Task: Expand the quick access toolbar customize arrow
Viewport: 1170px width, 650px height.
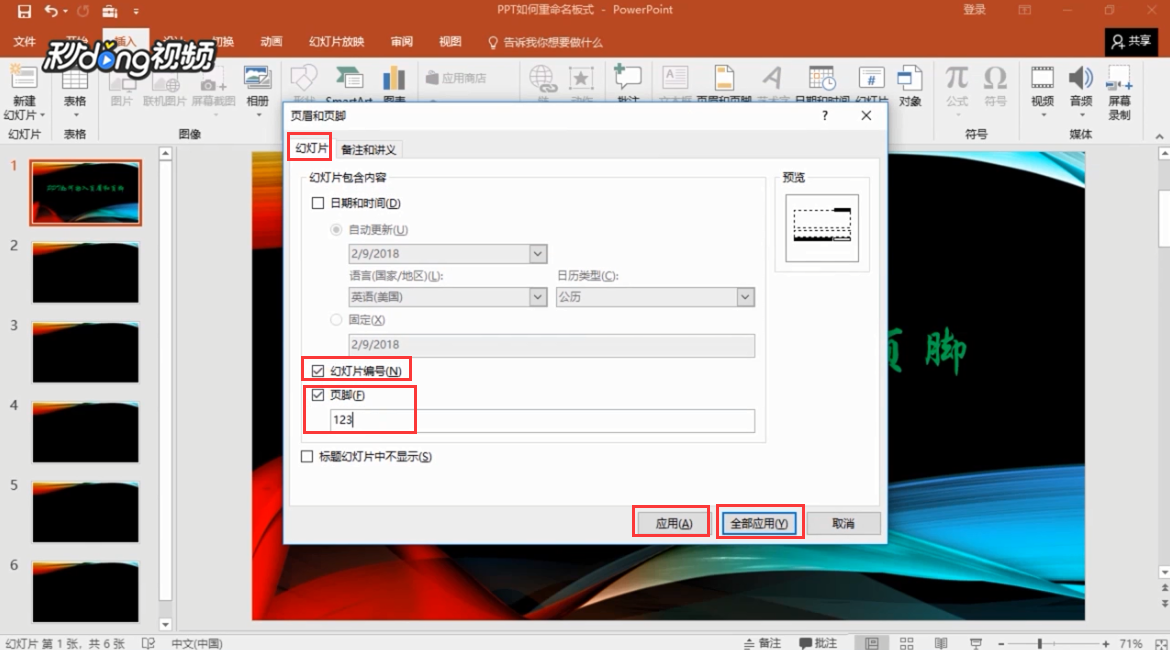Action: point(136,11)
